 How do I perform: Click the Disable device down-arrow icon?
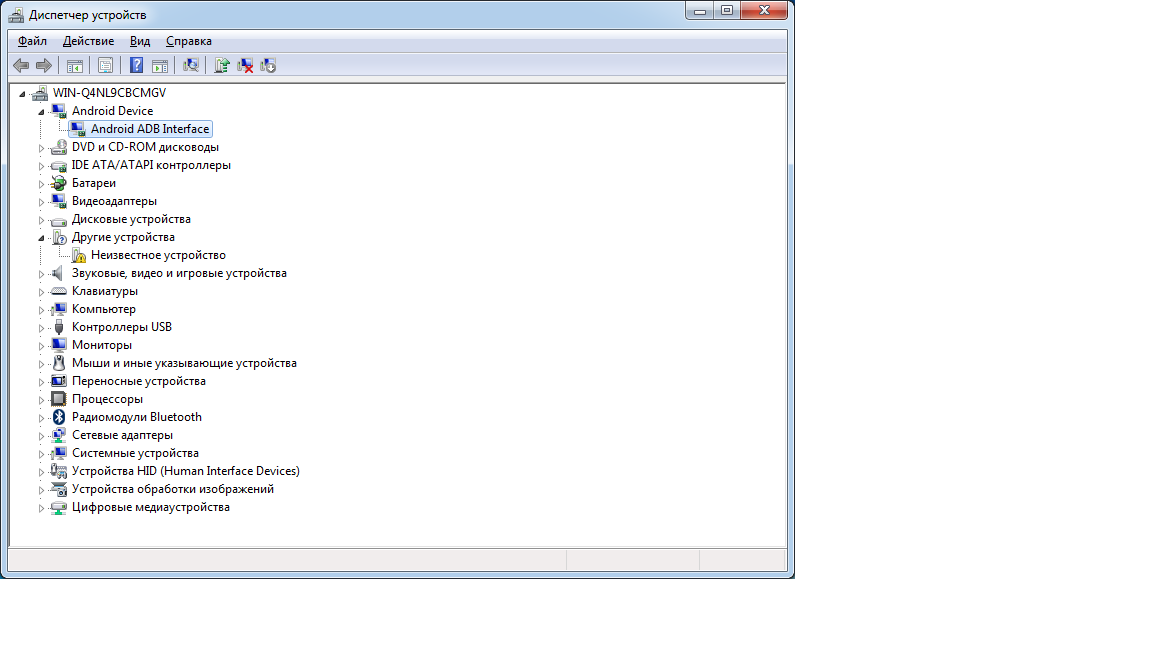coord(268,65)
